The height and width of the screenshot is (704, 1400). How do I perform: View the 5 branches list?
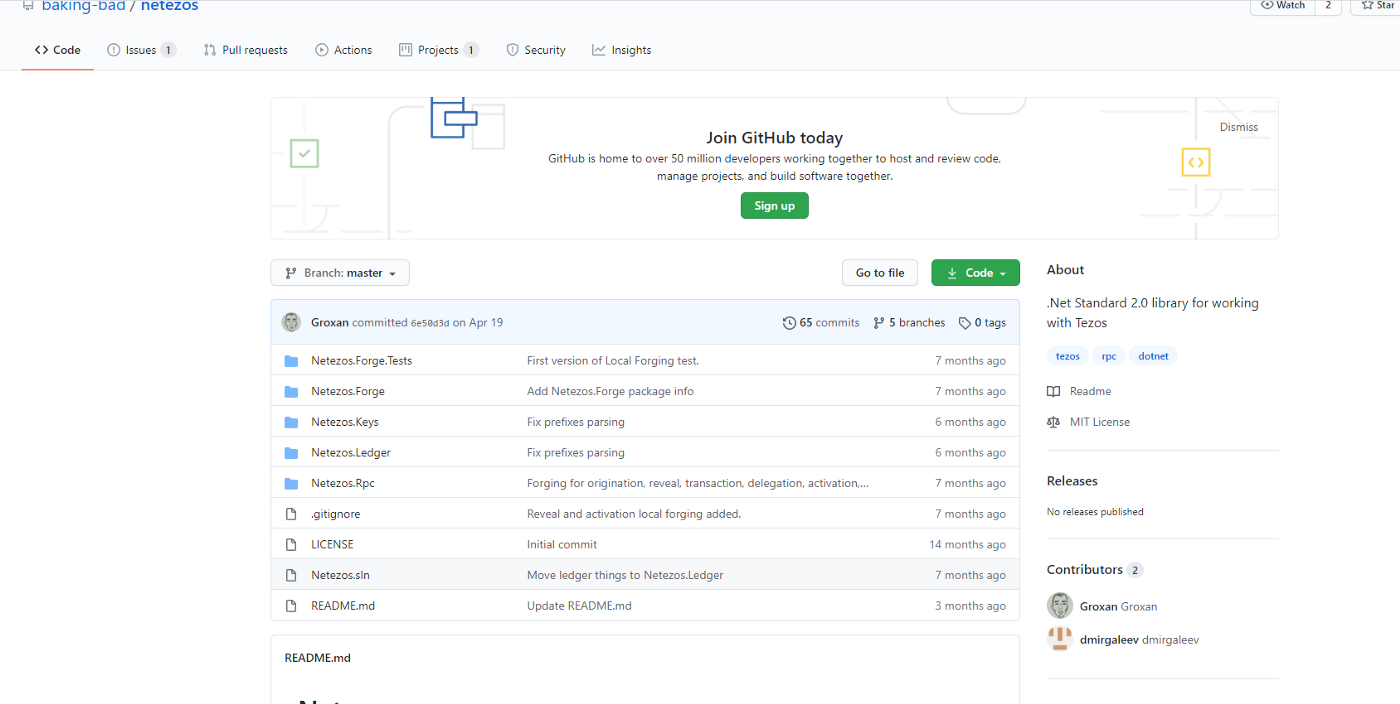[909, 323]
